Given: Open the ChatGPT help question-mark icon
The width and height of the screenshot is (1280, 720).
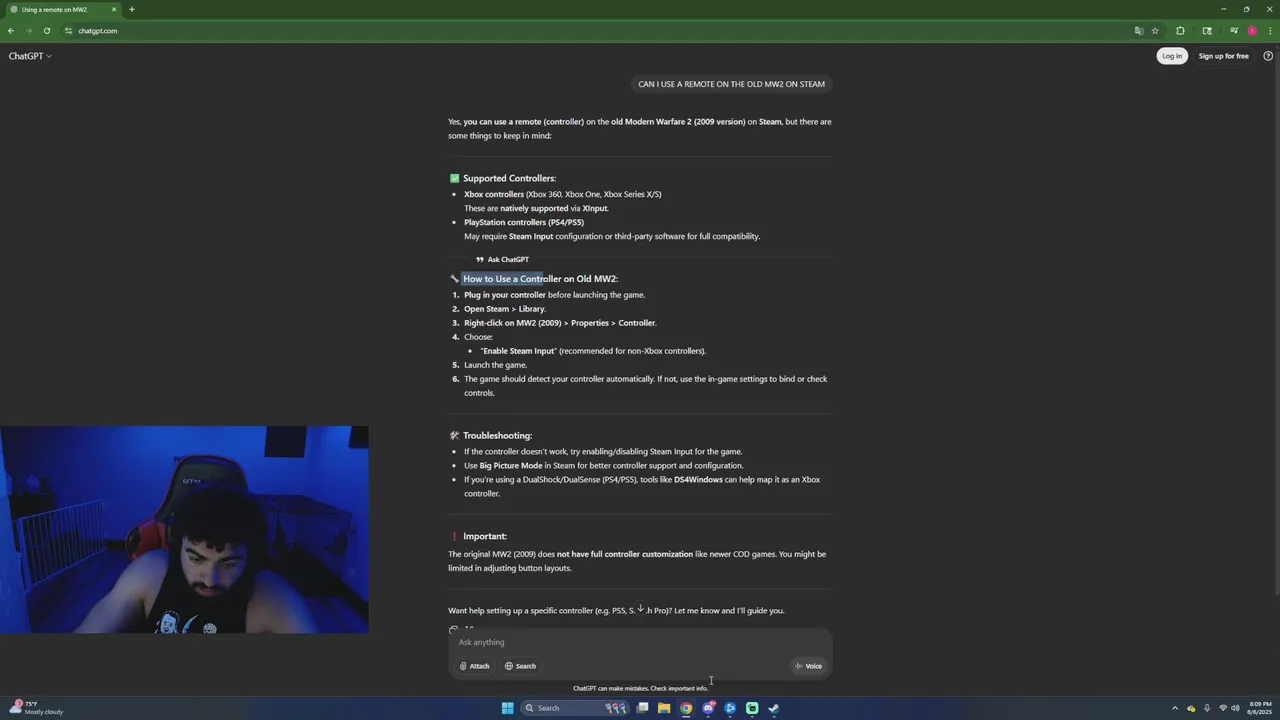Looking at the screenshot, I should [1269, 56].
